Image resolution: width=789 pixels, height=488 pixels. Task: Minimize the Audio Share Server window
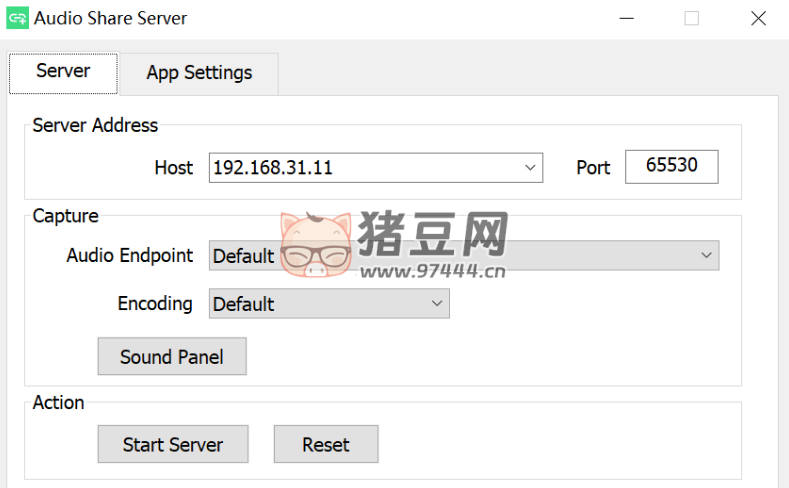pos(627,18)
